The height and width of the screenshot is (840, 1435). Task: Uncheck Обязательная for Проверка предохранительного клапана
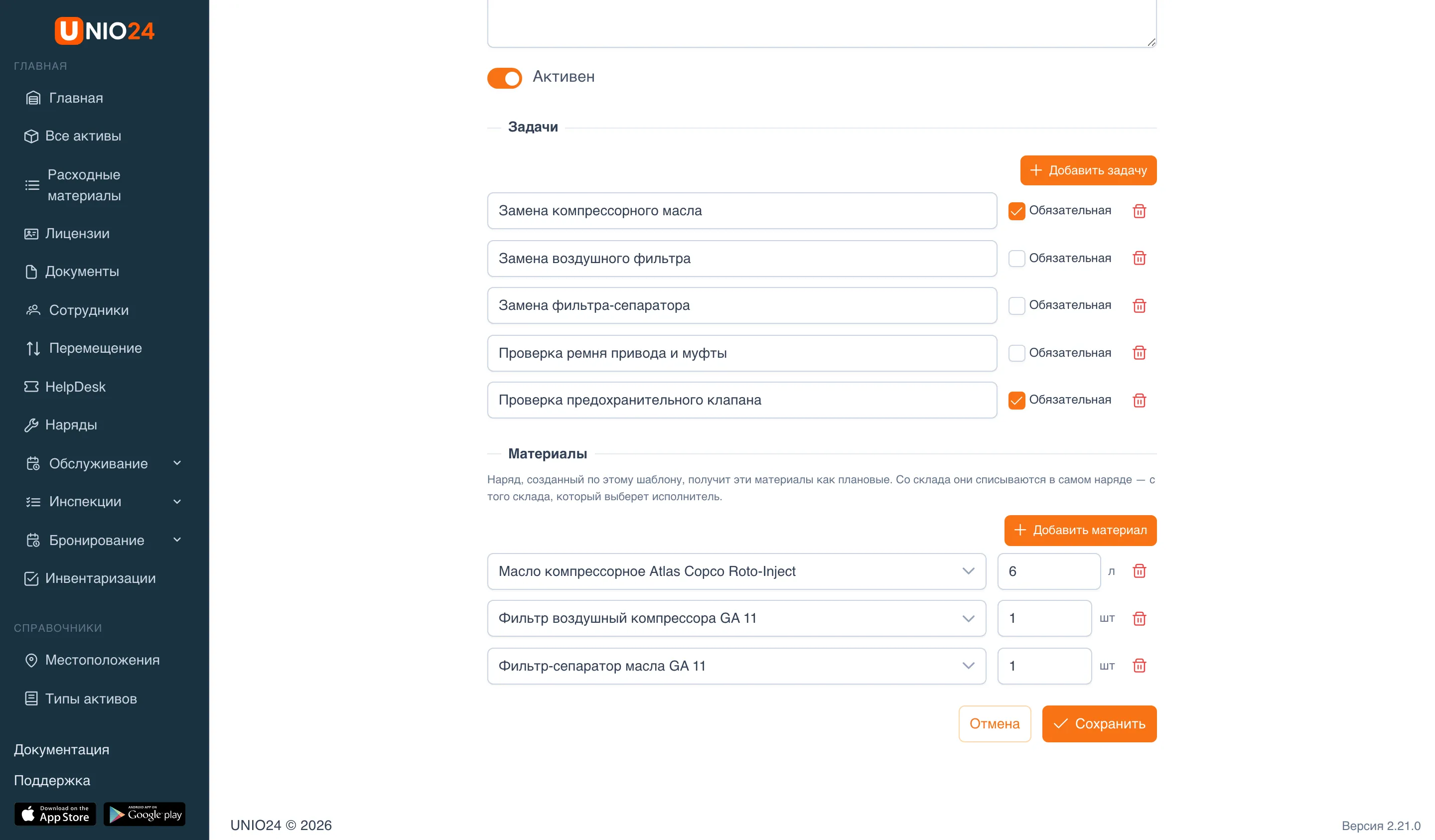[1016, 401]
